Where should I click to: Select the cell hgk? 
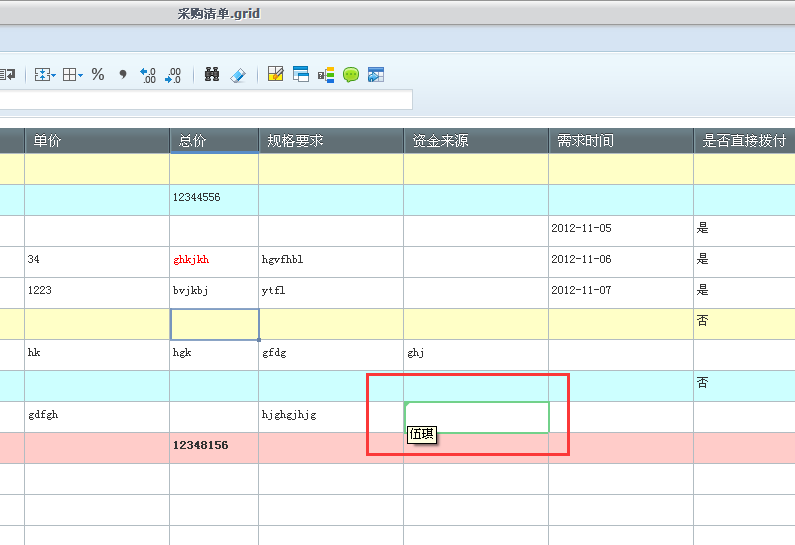[x=214, y=355]
